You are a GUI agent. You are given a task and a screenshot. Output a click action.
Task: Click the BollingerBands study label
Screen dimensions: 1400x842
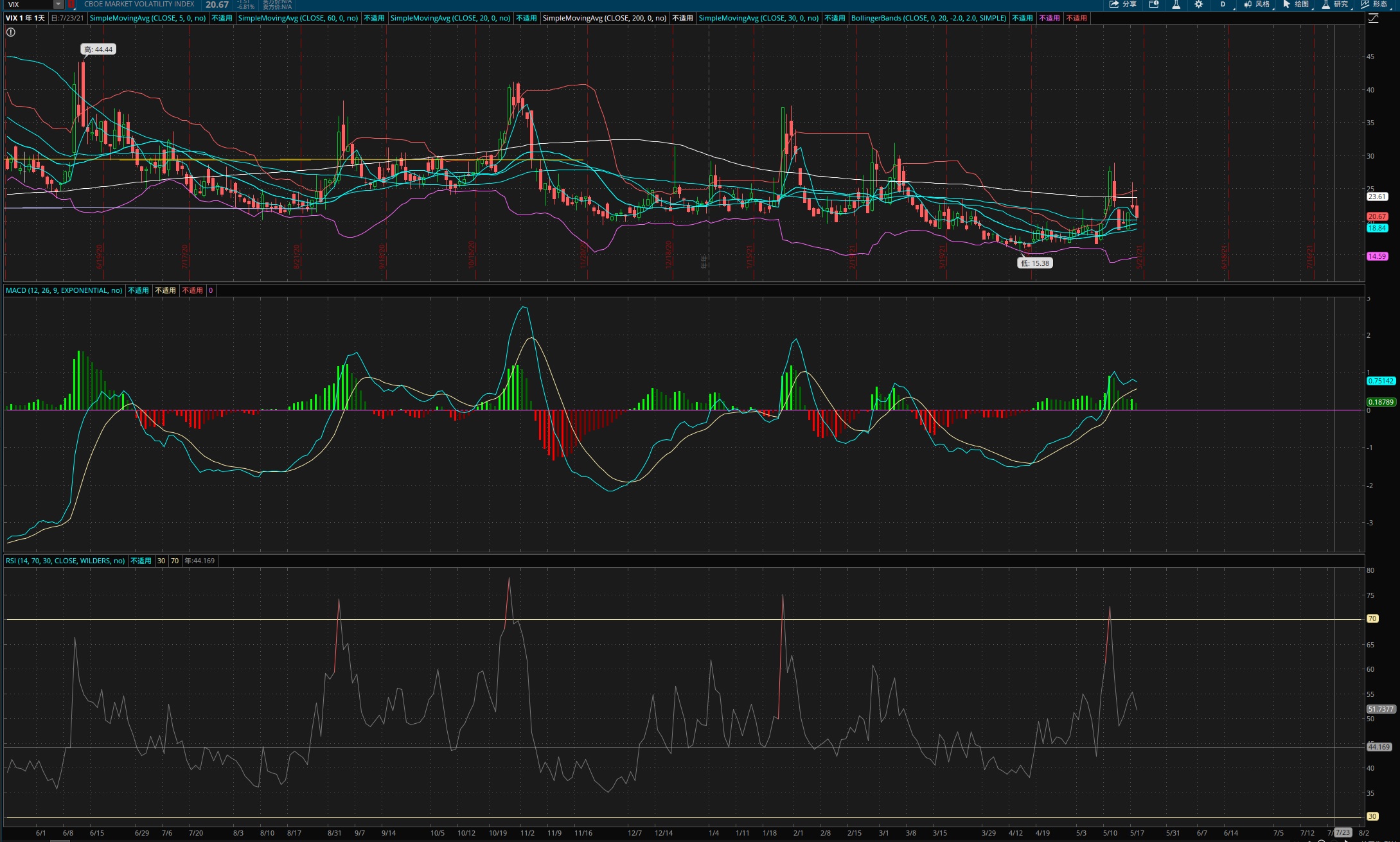tap(929, 18)
